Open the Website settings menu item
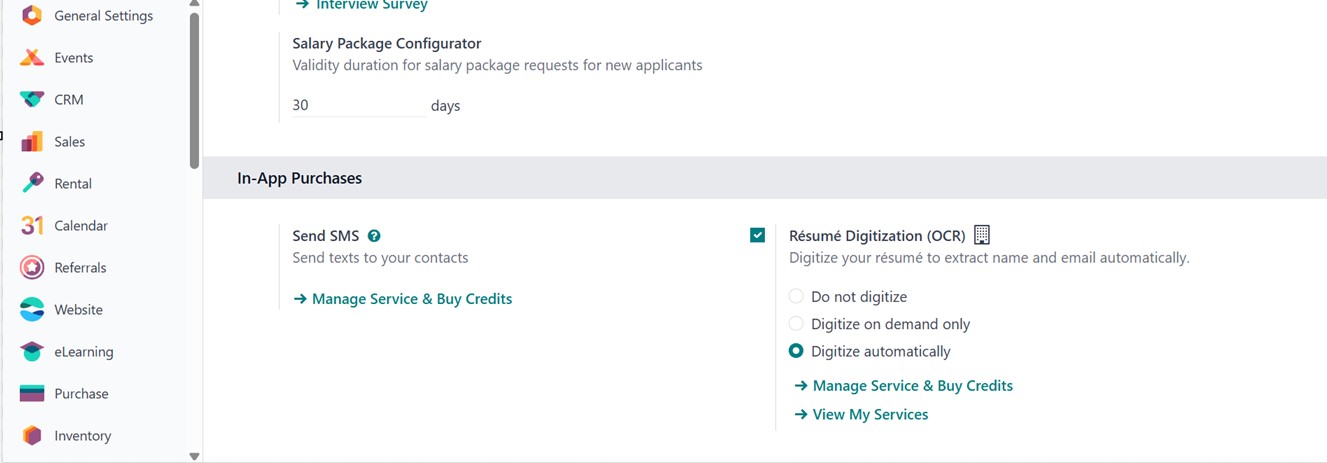1327x463 pixels. coord(78,310)
